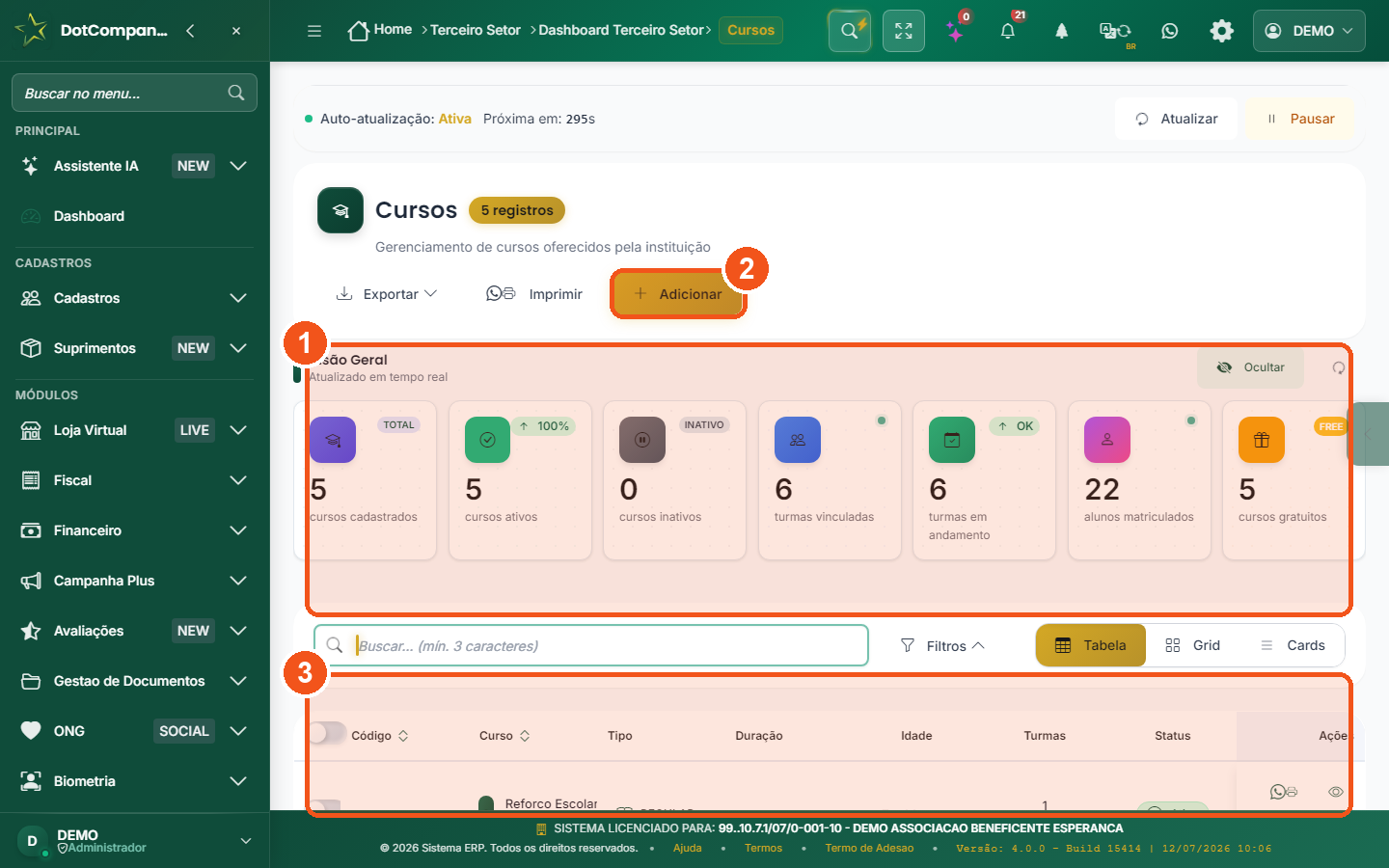
Task: Click the Cursos breadcrumb chip
Action: [x=751, y=30]
